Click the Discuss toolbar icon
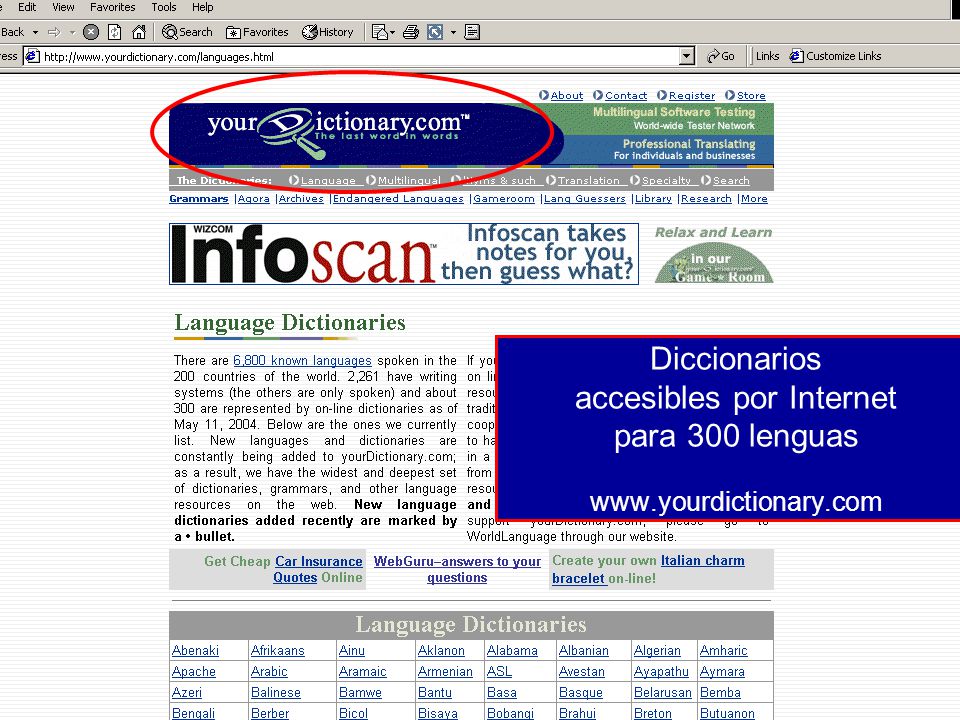The width and height of the screenshot is (960, 720). click(472, 32)
